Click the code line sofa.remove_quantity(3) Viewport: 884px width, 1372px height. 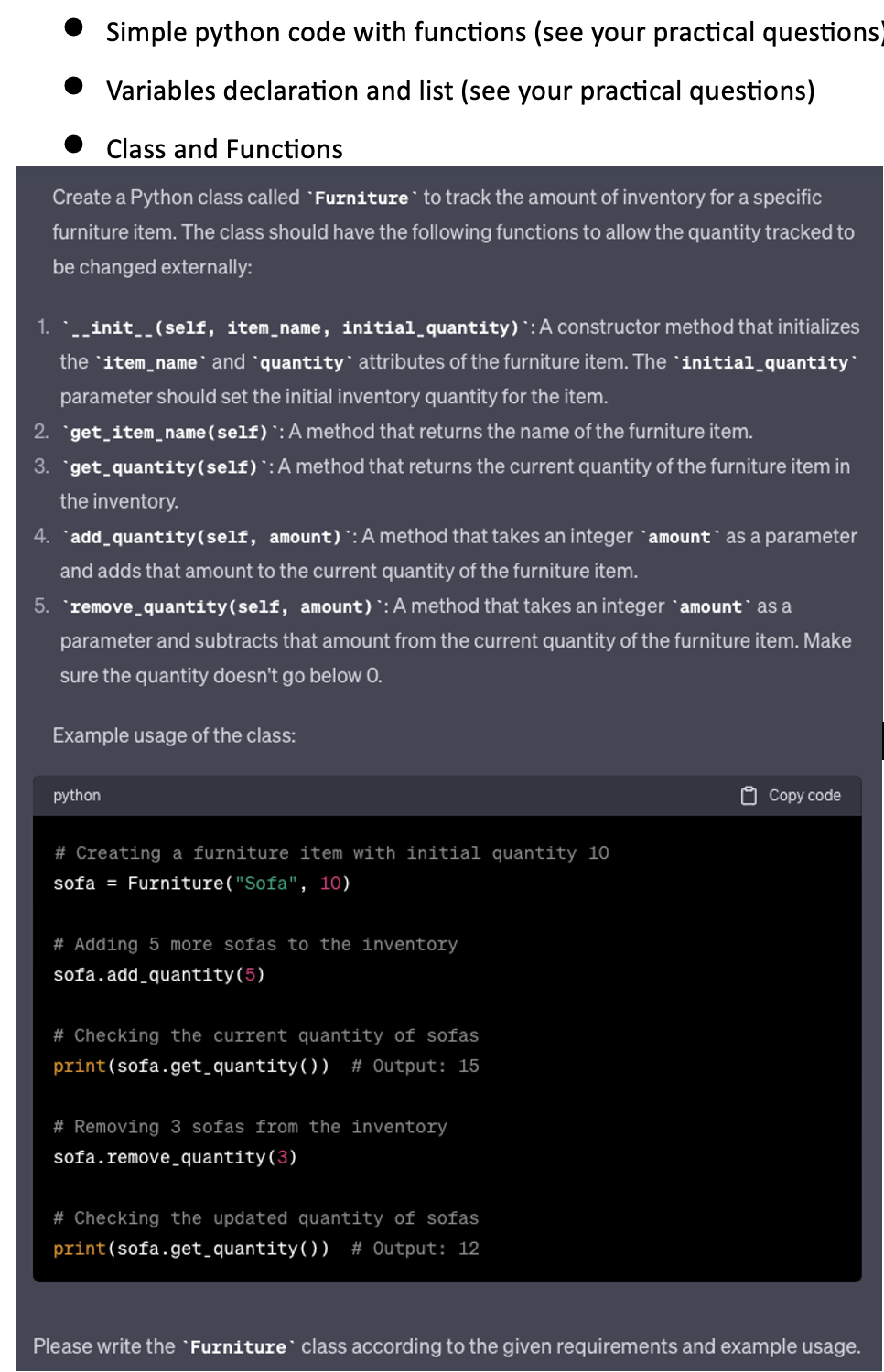click(175, 1158)
